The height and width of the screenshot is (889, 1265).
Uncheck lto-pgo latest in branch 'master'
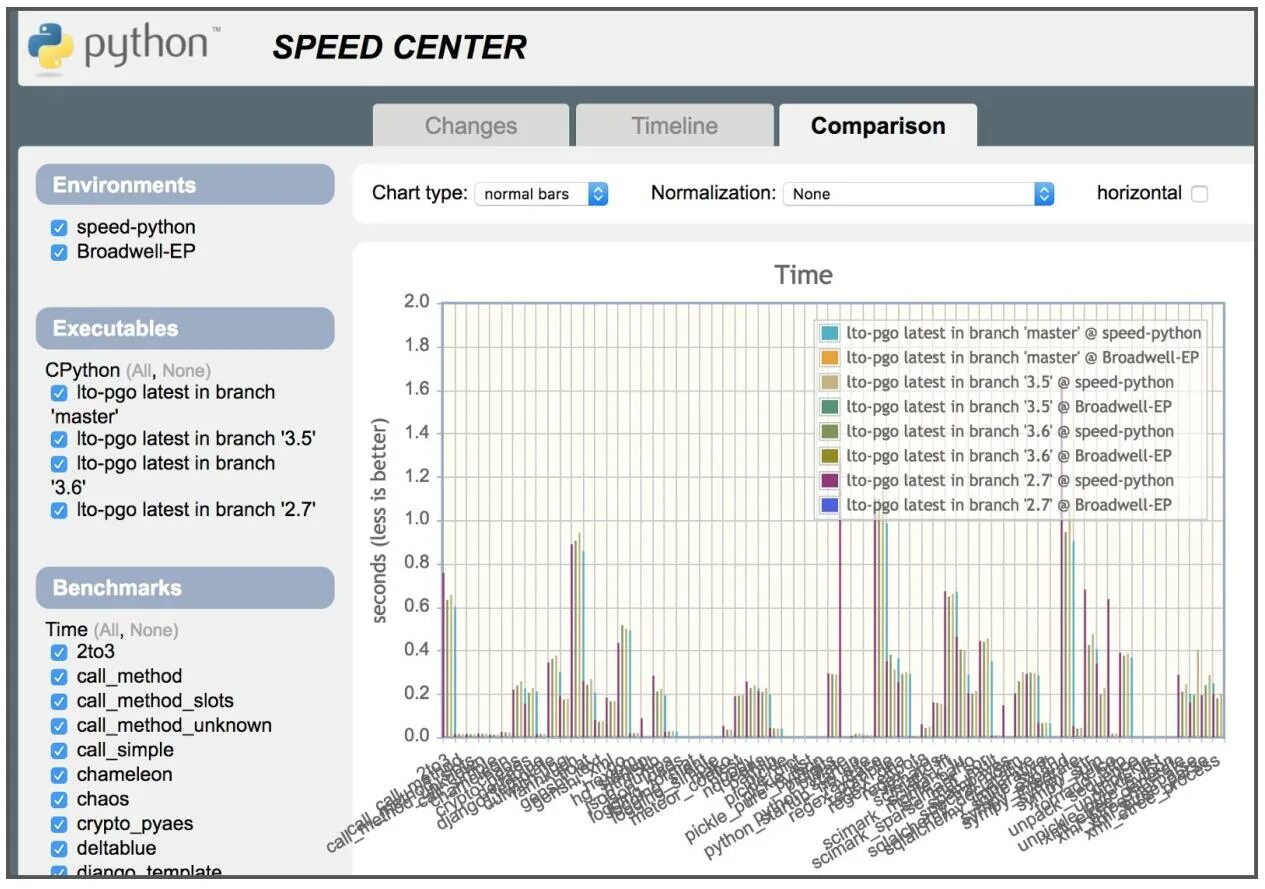pos(59,393)
